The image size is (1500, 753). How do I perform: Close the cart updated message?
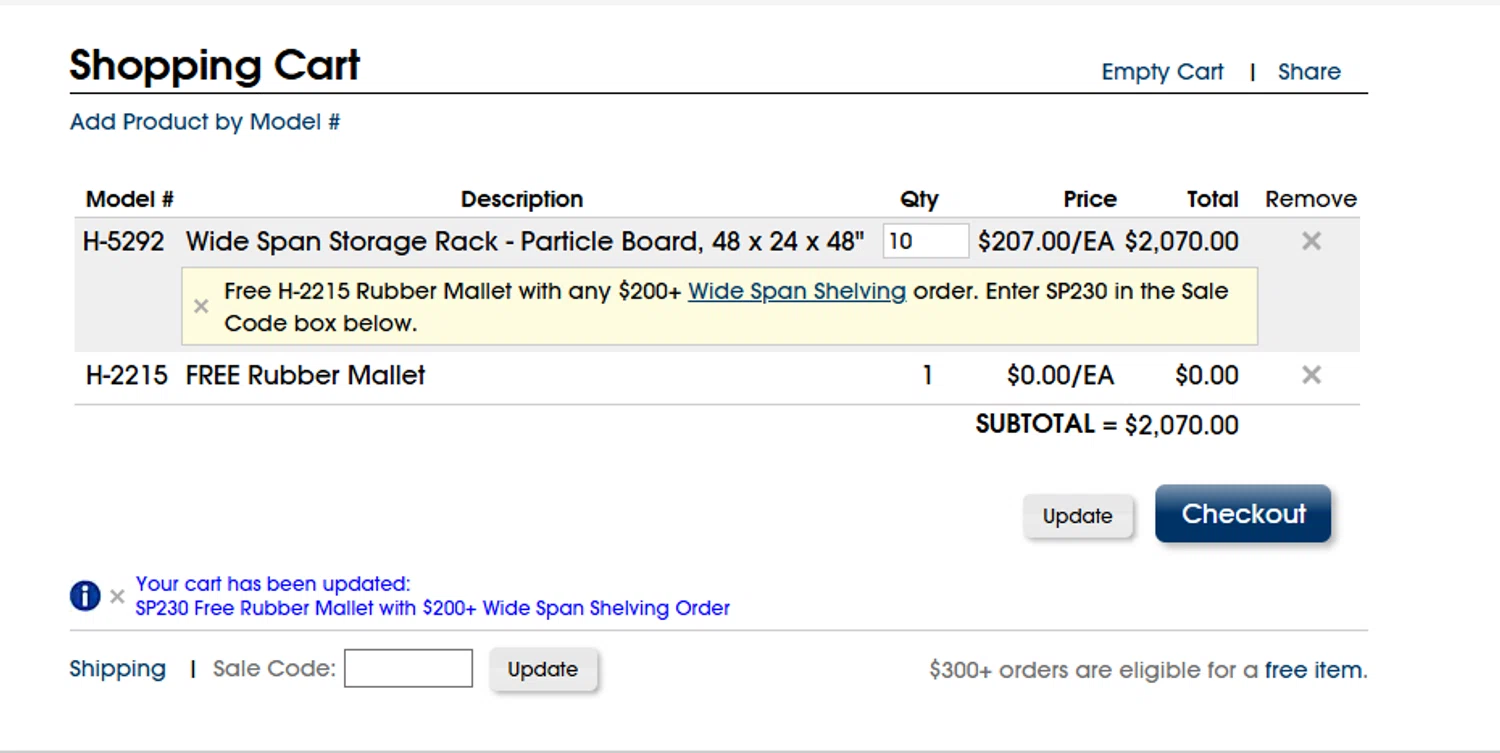tap(117, 597)
